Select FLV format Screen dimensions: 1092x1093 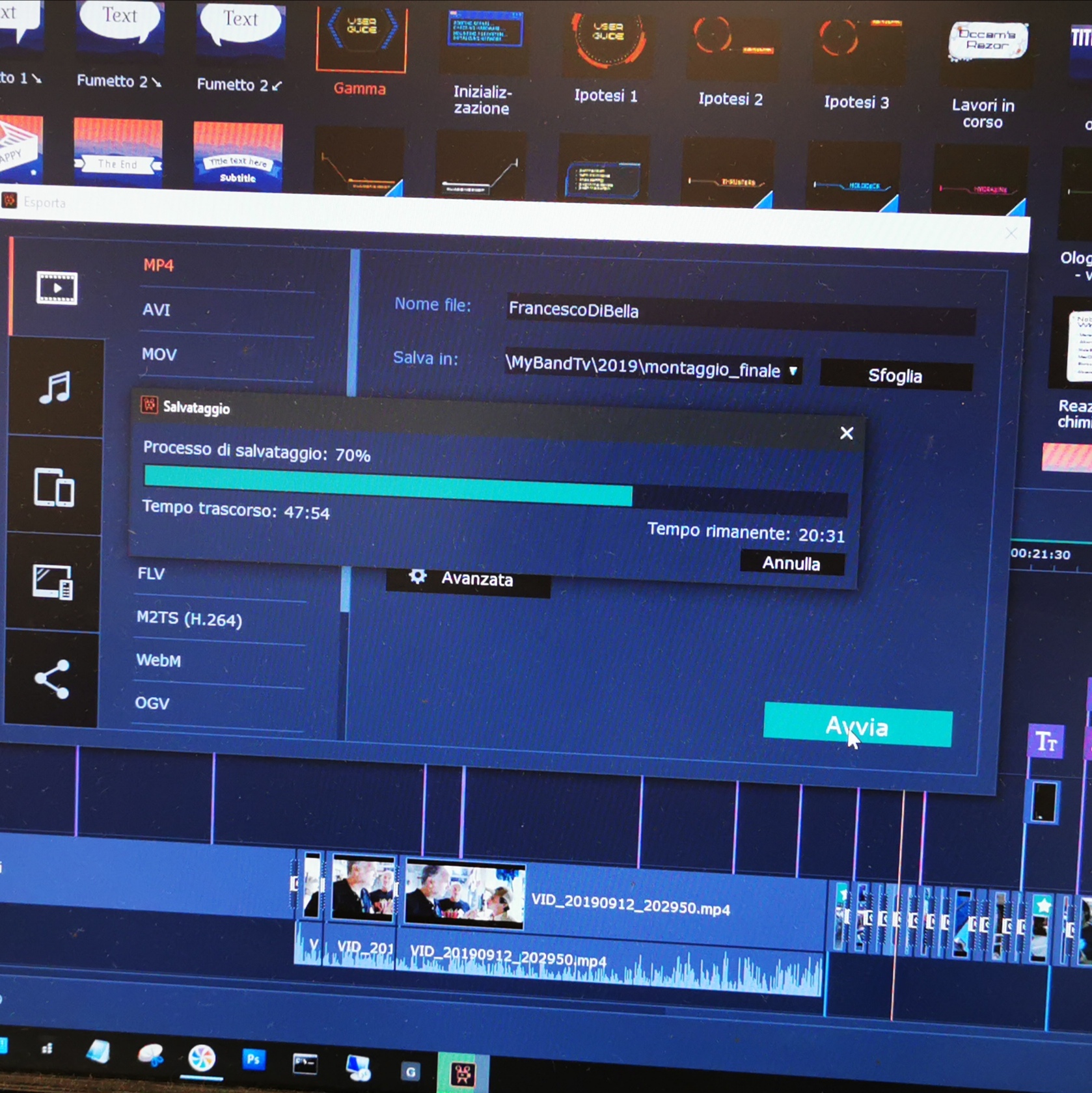coord(151,573)
